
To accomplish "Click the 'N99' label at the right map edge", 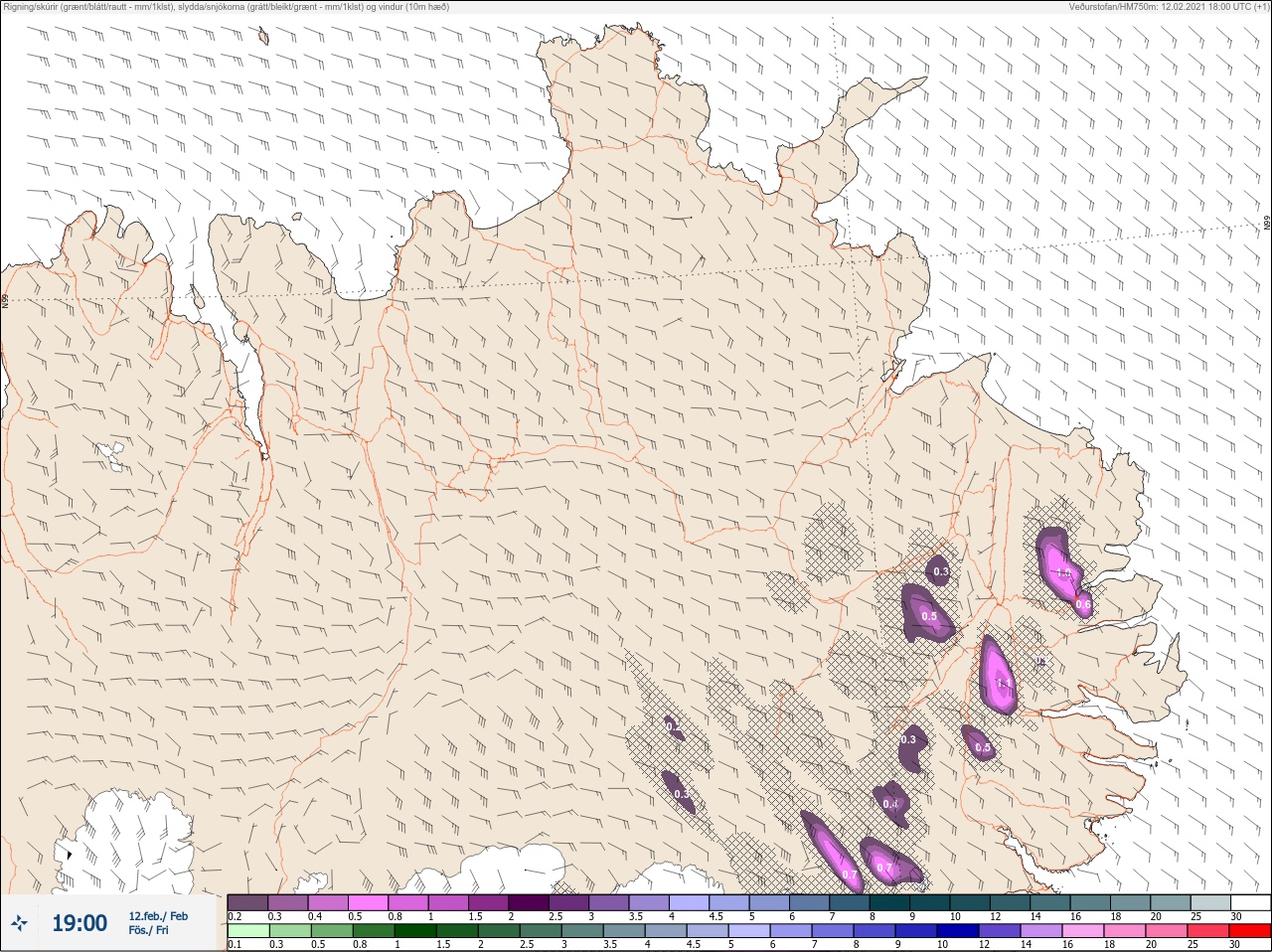I will click(1267, 224).
